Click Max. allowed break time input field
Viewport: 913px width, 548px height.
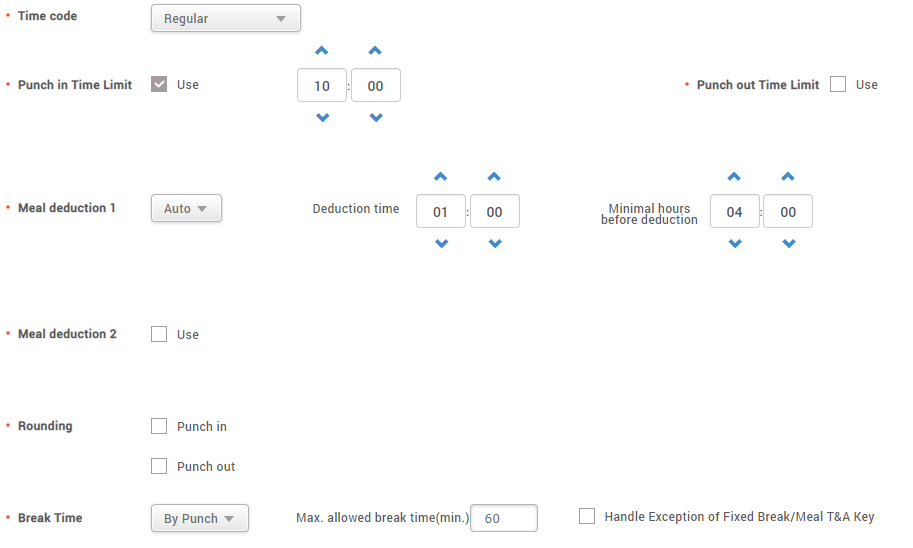[x=503, y=518]
